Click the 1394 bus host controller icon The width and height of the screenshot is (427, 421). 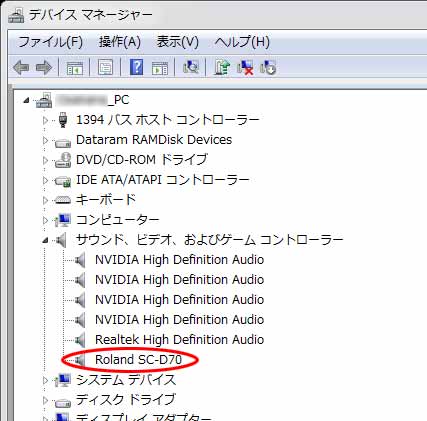point(63,120)
